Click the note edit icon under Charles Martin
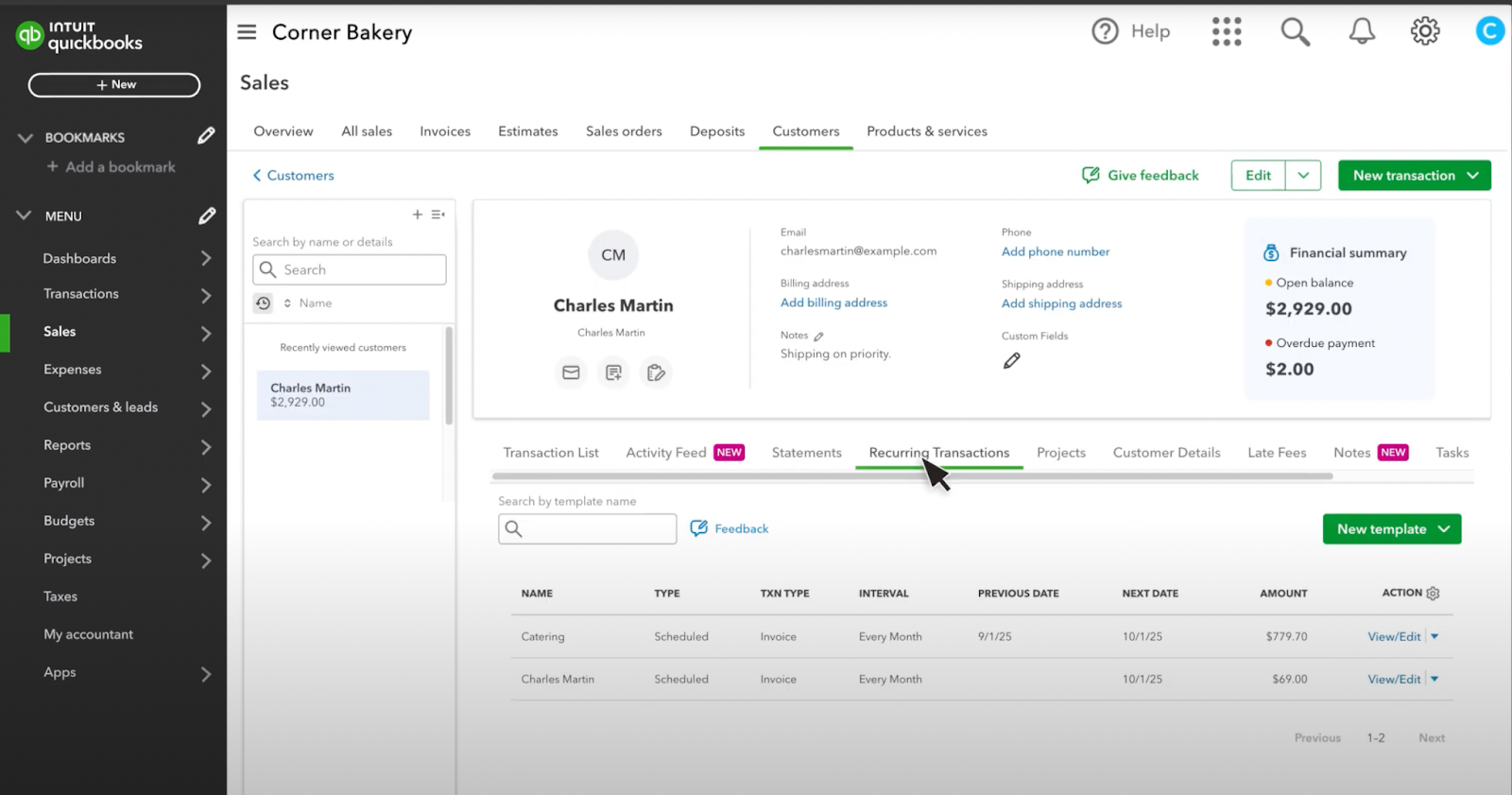Image resolution: width=1512 pixels, height=795 pixels. pyautogui.click(x=656, y=372)
